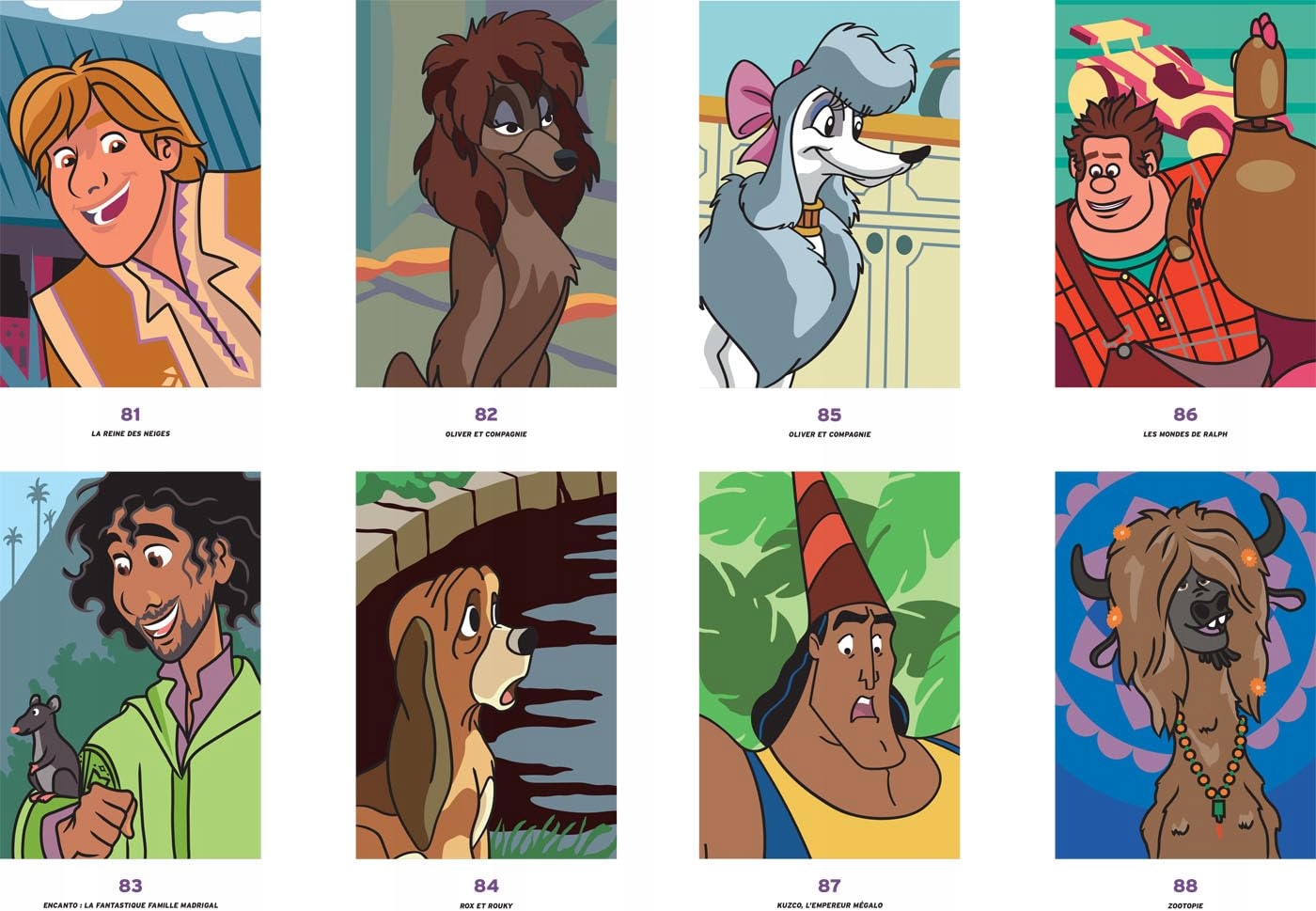The height and width of the screenshot is (911, 1316).
Task: Open the Encanto man holding a rat picture
Action: pyautogui.click(x=131, y=665)
